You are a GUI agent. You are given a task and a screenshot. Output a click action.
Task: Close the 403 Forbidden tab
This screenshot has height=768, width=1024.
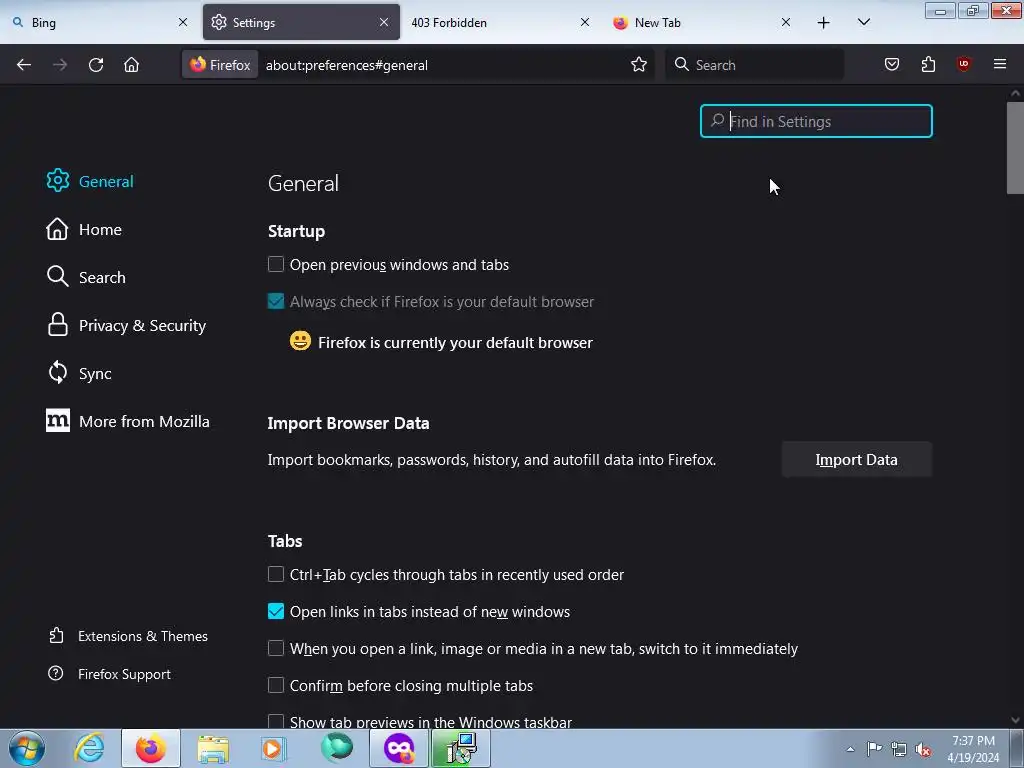(x=584, y=22)
